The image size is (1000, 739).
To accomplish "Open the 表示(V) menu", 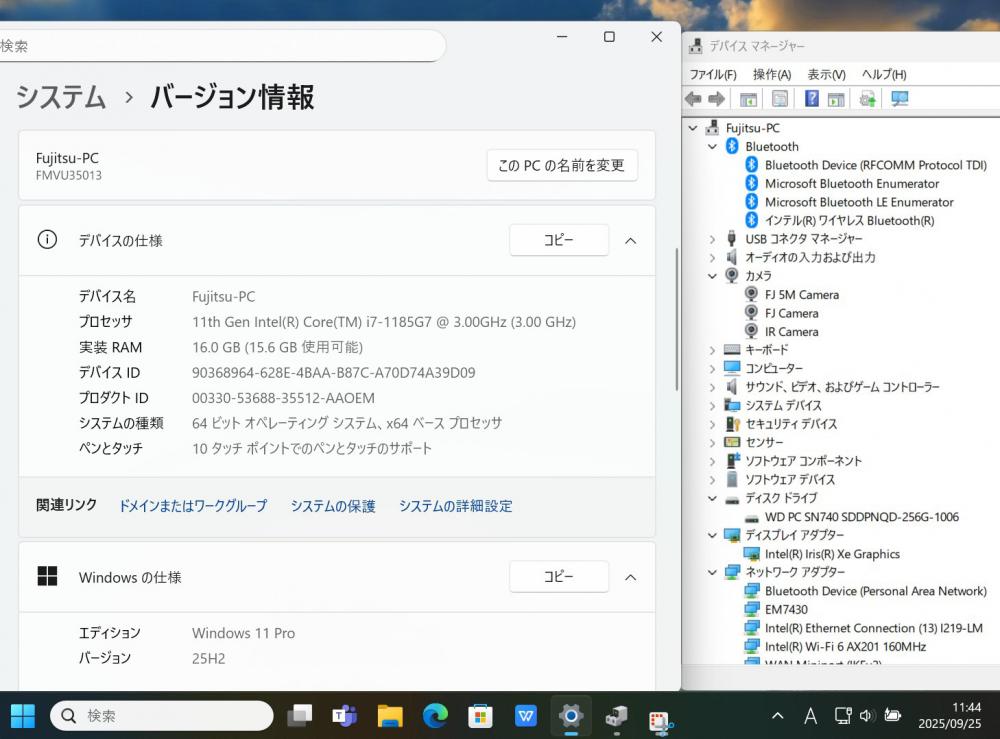I will 826,75.
